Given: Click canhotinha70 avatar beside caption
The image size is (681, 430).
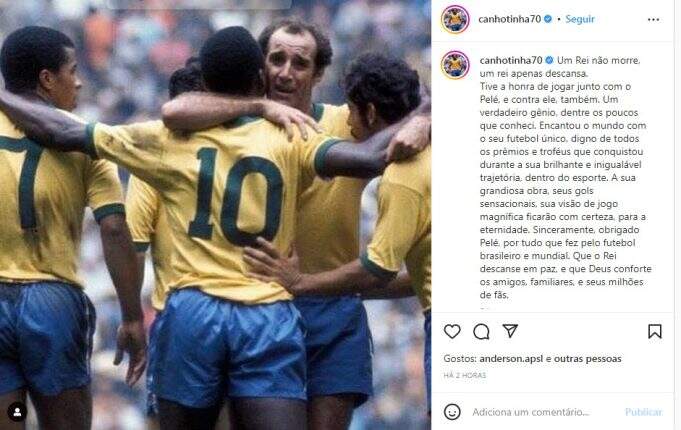Looking at the screenshot, I should [455, 65].
